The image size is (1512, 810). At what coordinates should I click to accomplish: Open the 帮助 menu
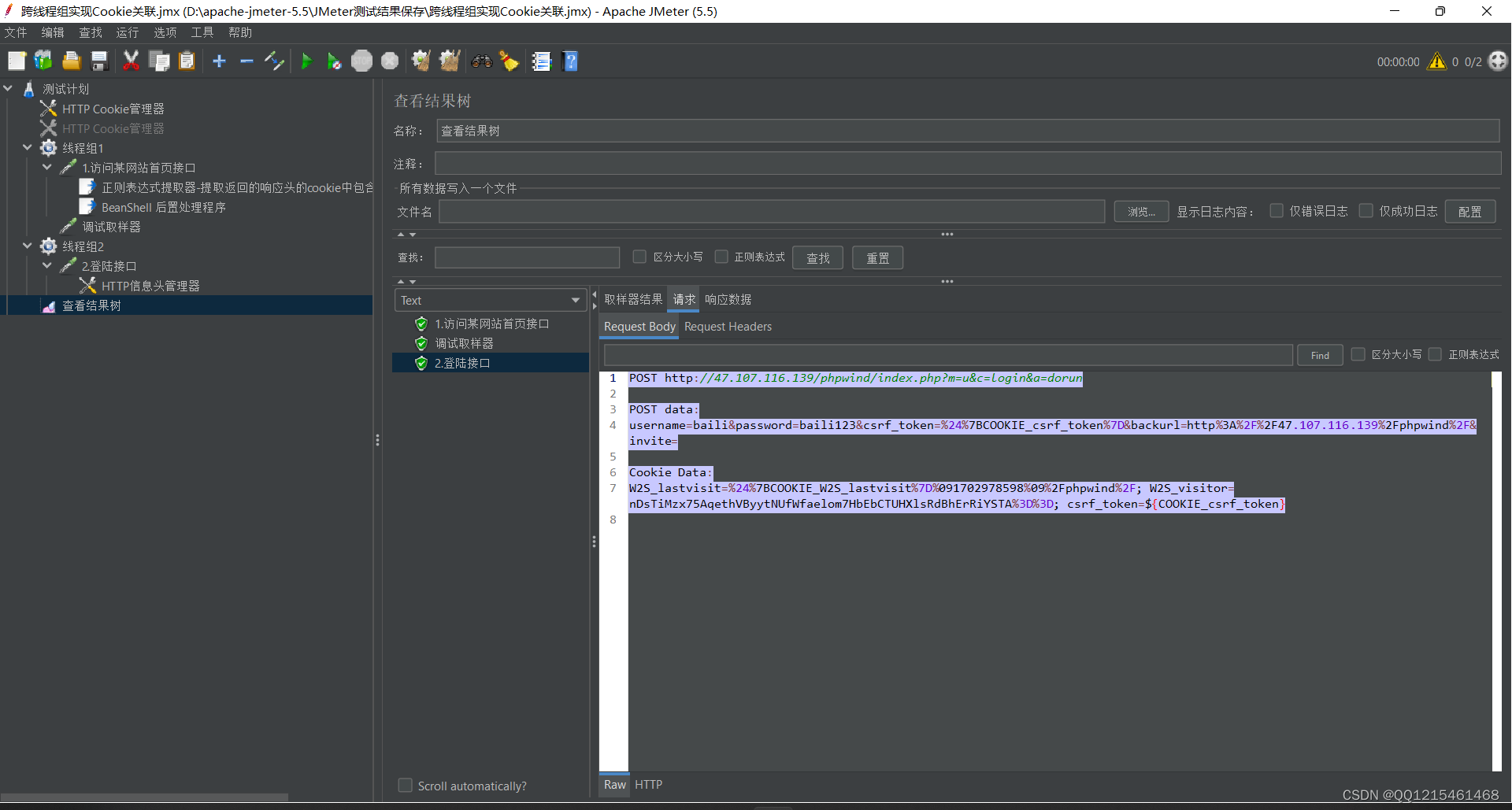(x=240, y=32)
